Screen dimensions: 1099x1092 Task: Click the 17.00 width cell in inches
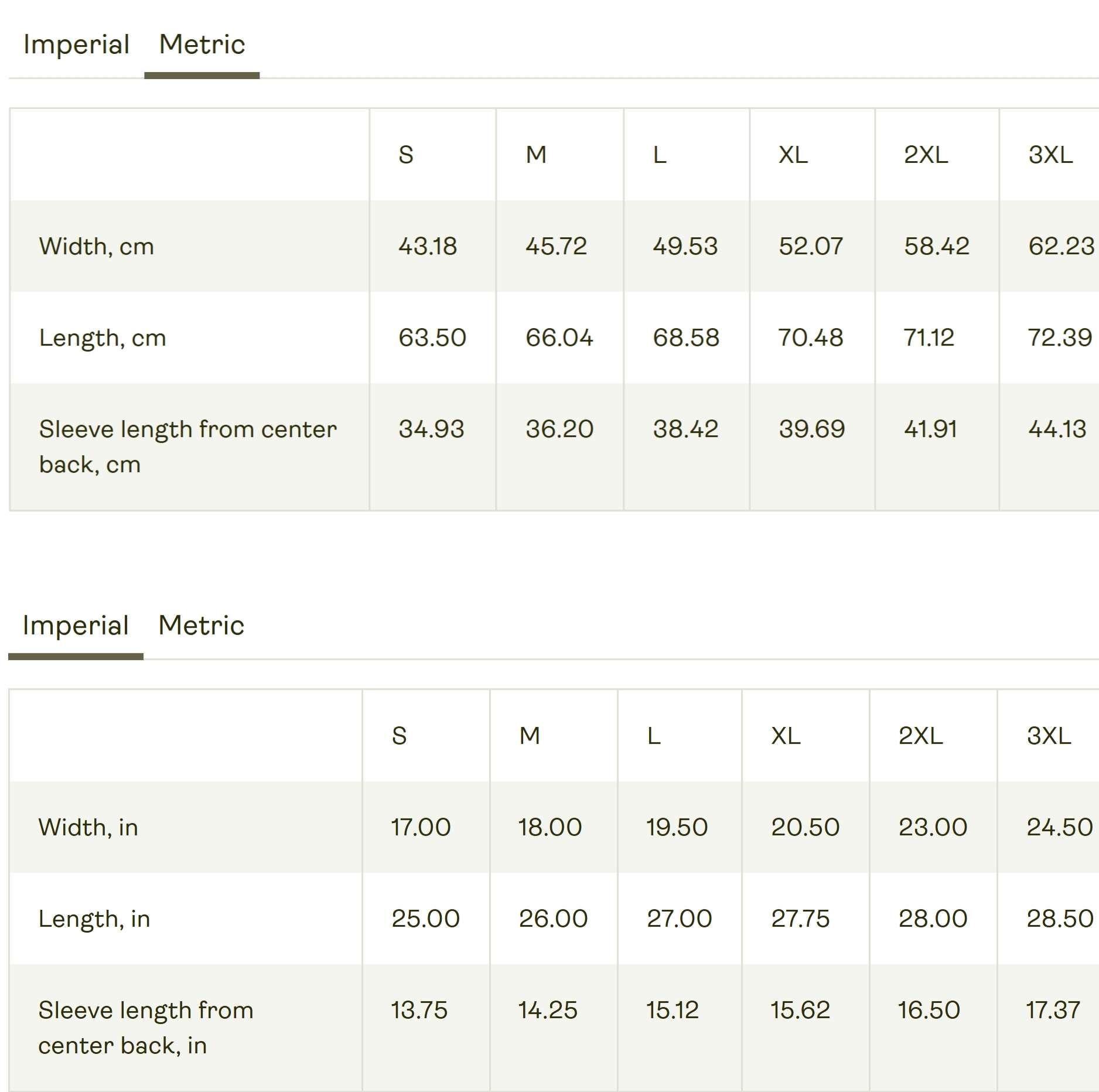click(x=421, y=828)
